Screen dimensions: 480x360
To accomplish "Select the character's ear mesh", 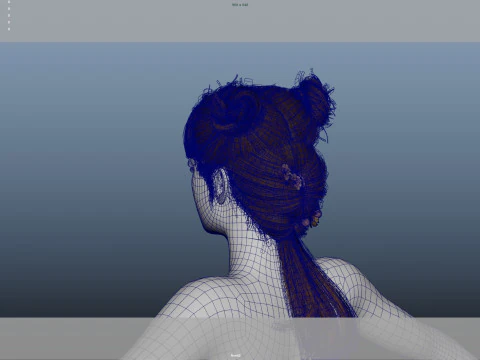I will (220, 186).
